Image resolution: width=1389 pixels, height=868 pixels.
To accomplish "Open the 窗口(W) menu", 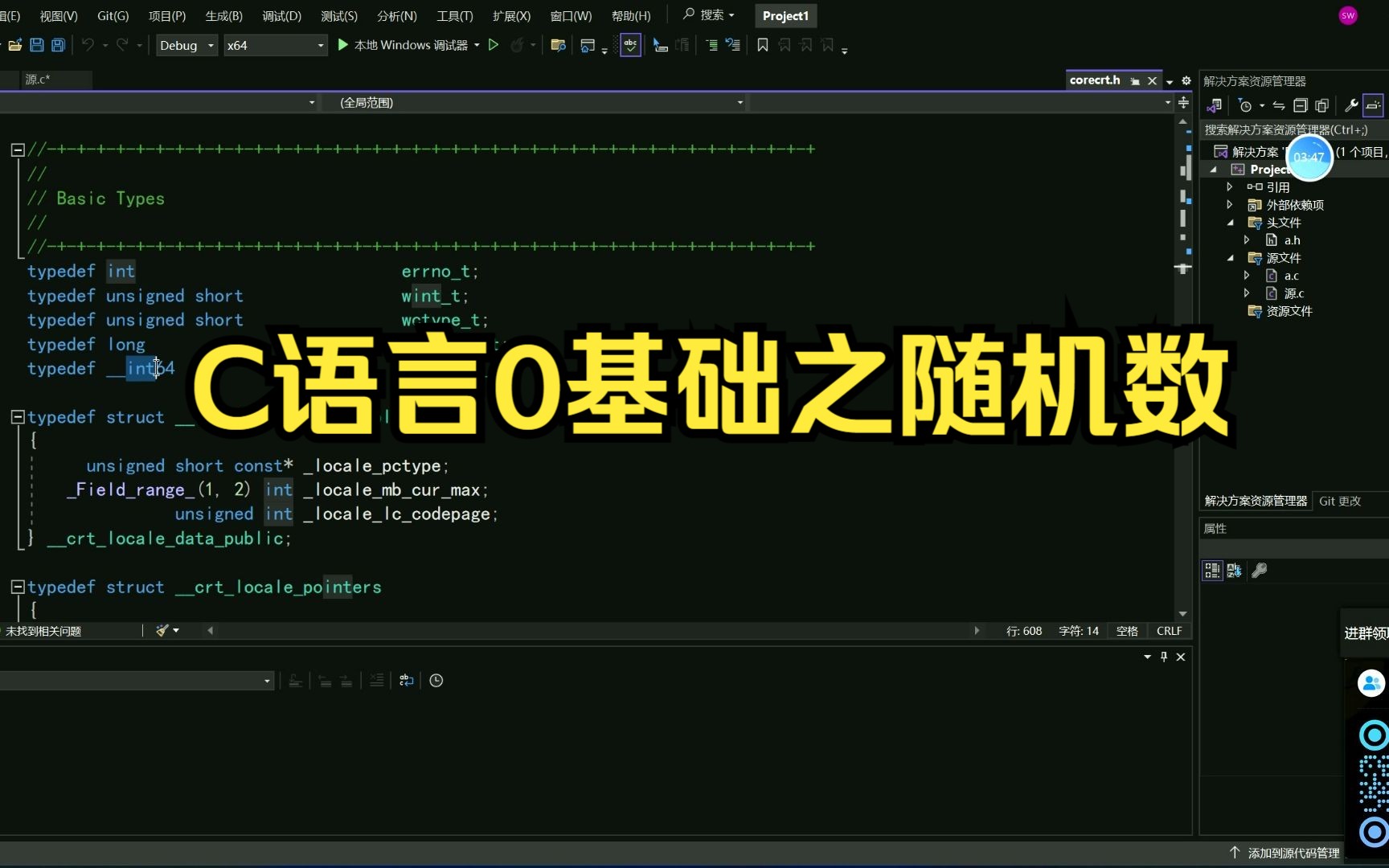I will click(571, 16).
